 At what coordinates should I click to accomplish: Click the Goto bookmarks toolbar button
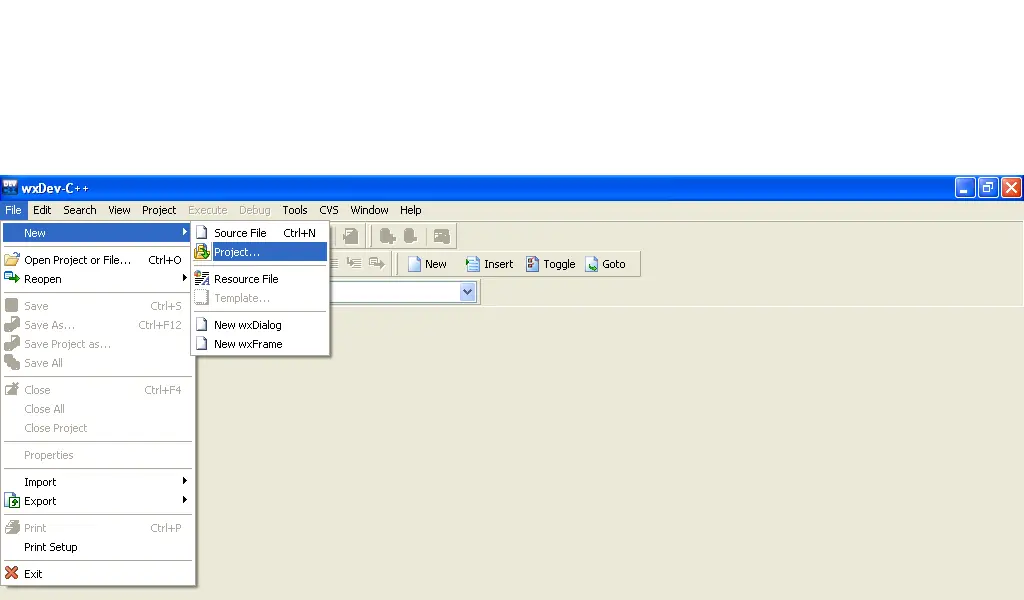[605, 264]
